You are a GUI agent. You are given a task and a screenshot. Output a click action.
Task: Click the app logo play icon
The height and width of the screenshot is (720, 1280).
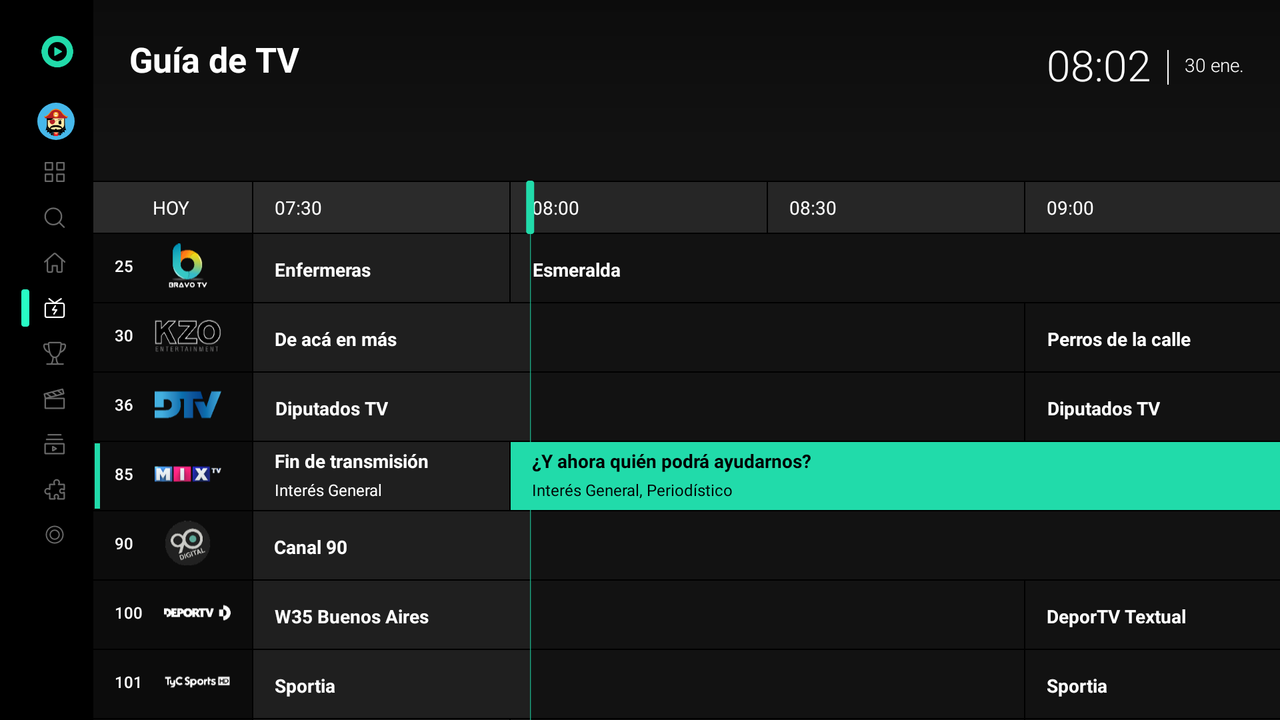[x=56, y=52]
